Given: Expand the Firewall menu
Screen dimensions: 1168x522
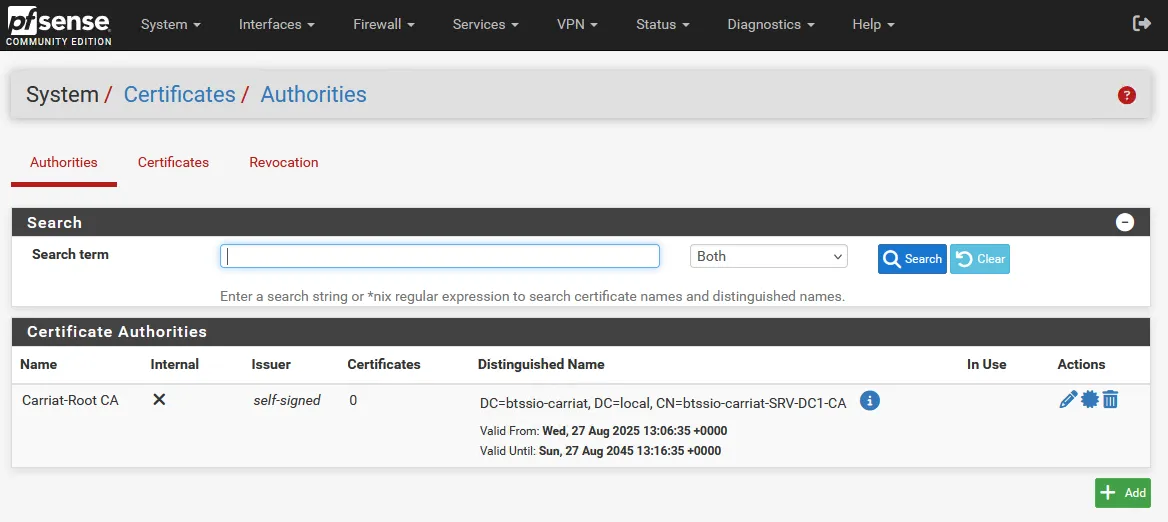Looking at the screenshot, I should tap(383, 24).
